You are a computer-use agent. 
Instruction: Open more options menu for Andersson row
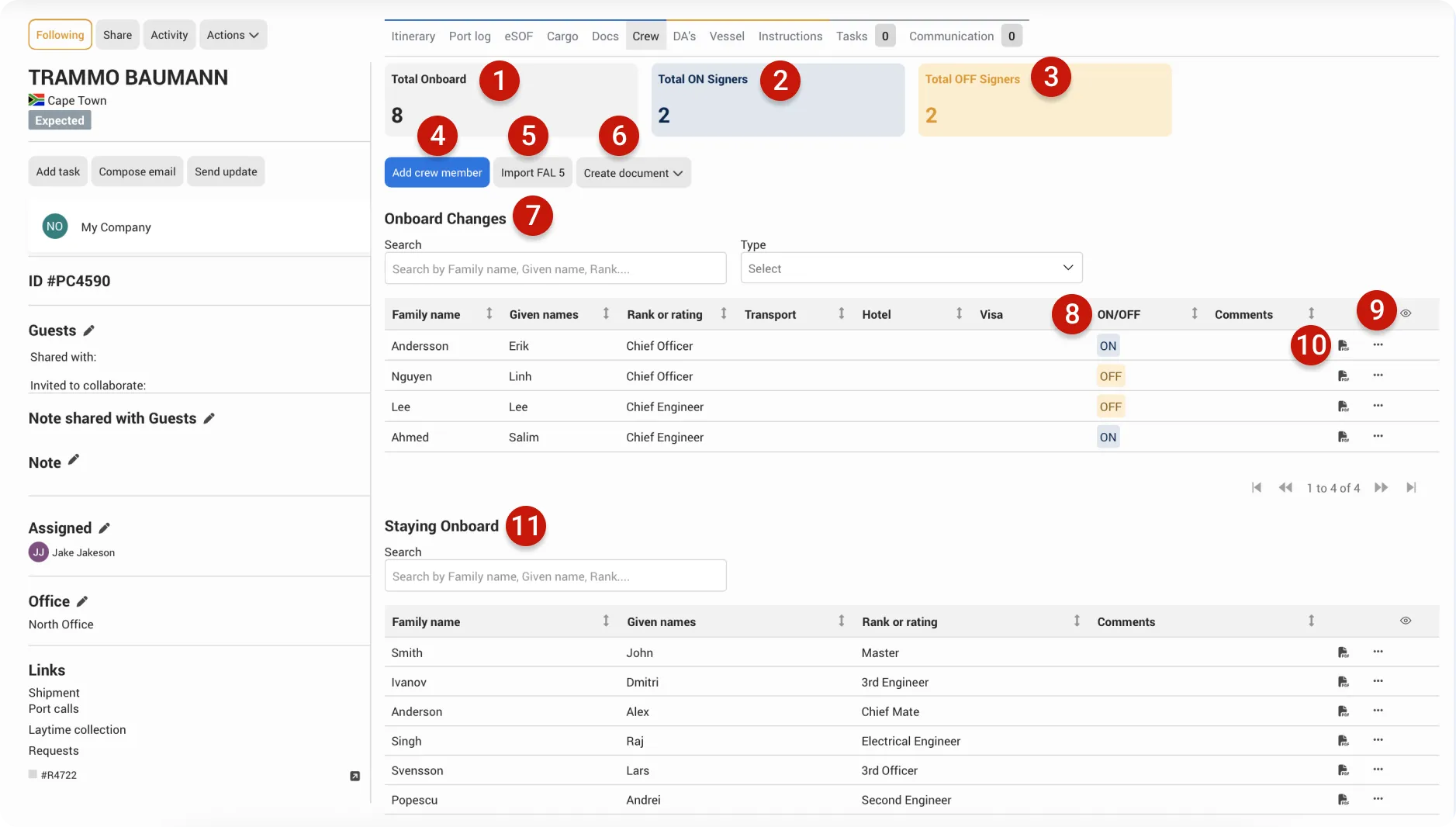[1378, 345]
